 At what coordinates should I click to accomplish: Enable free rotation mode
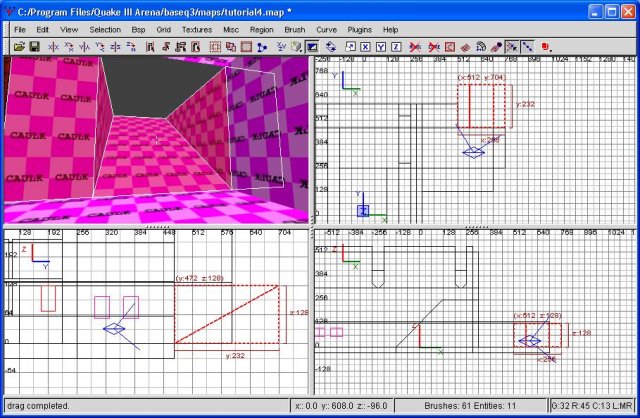tap(331, 47)
